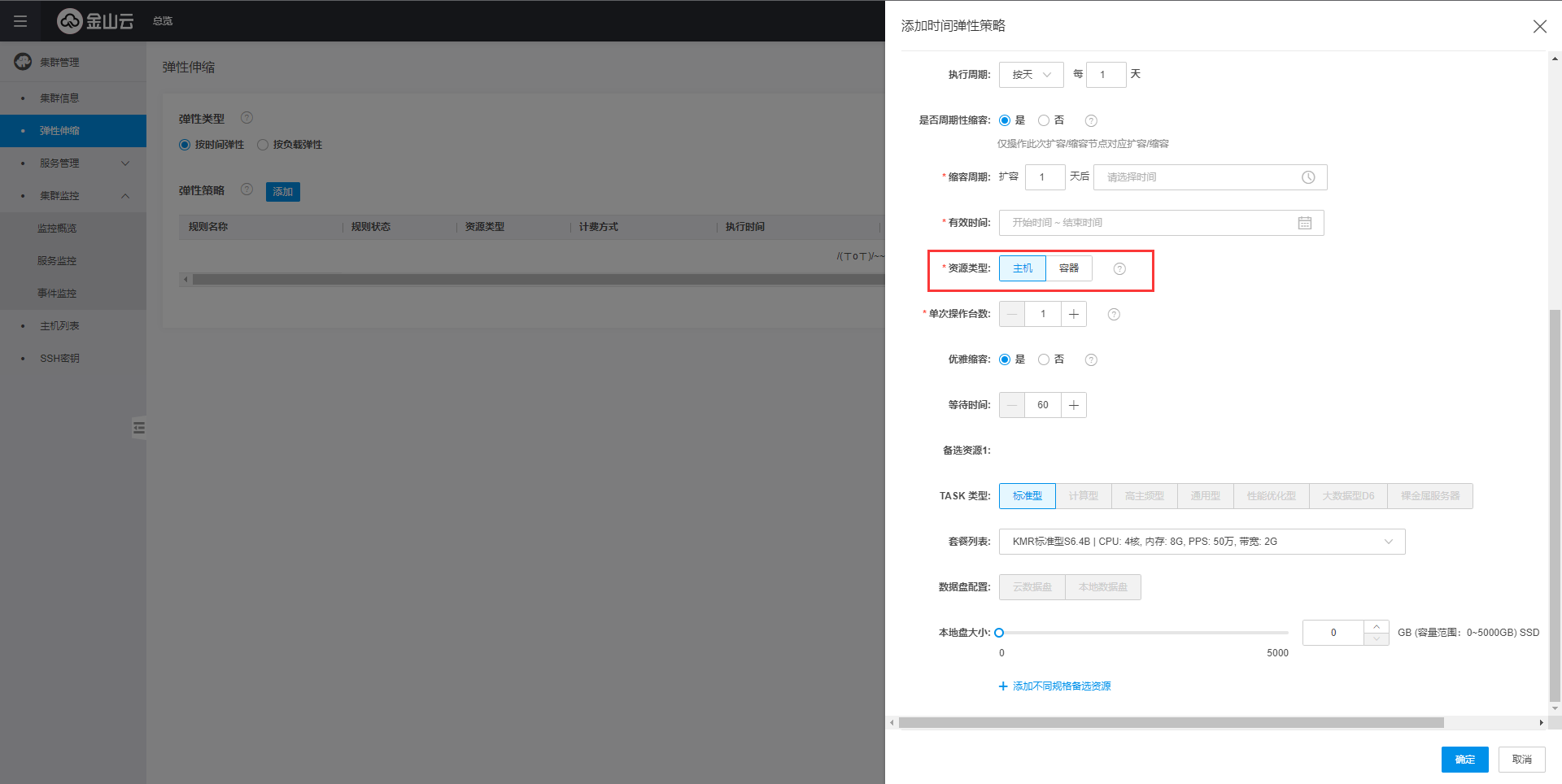Click the plus icon of 添加不同规格备选资源
This screenshot has width=1562, height=784.
point(1003,686)
